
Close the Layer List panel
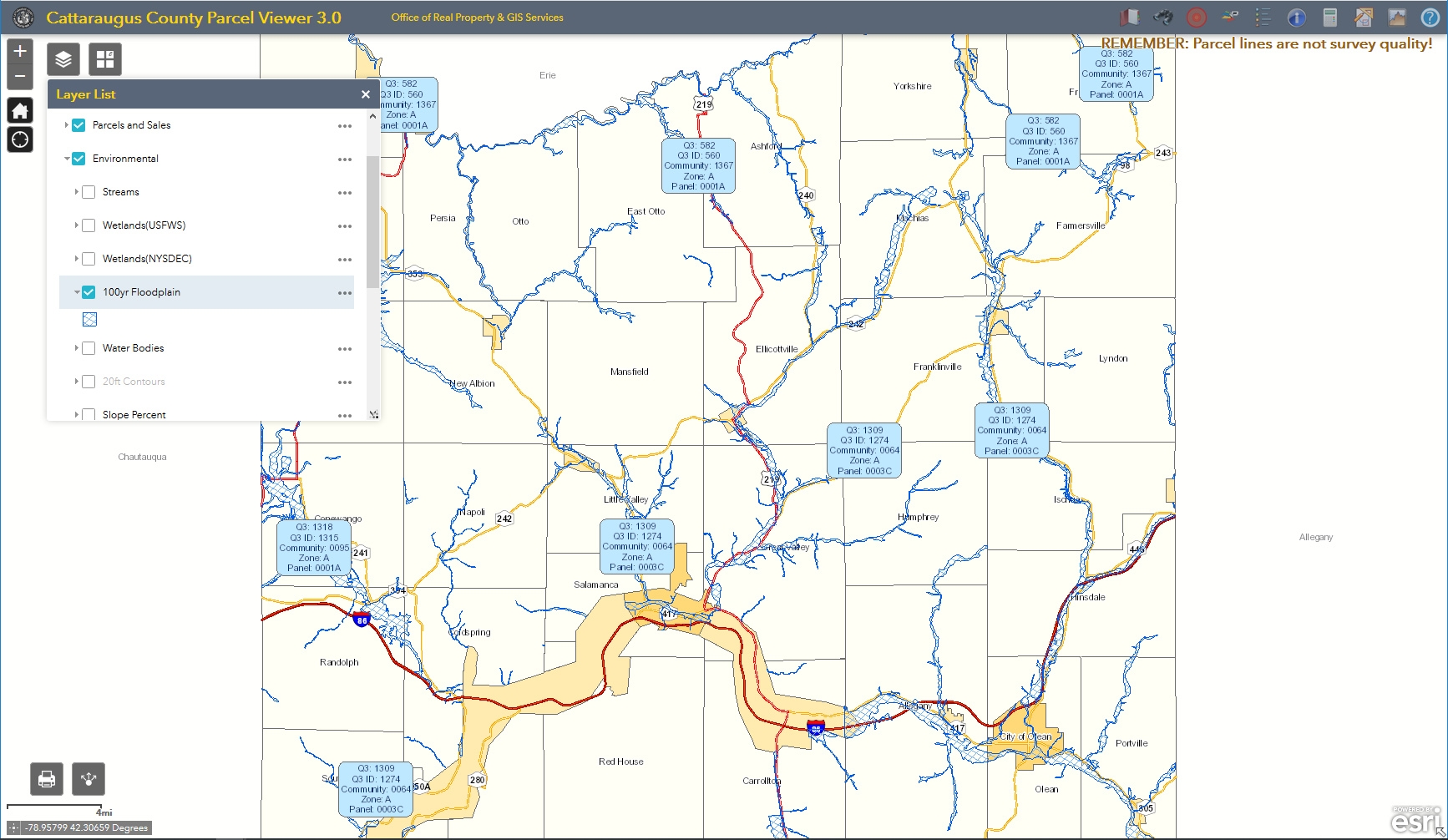(x=366, y=94)
